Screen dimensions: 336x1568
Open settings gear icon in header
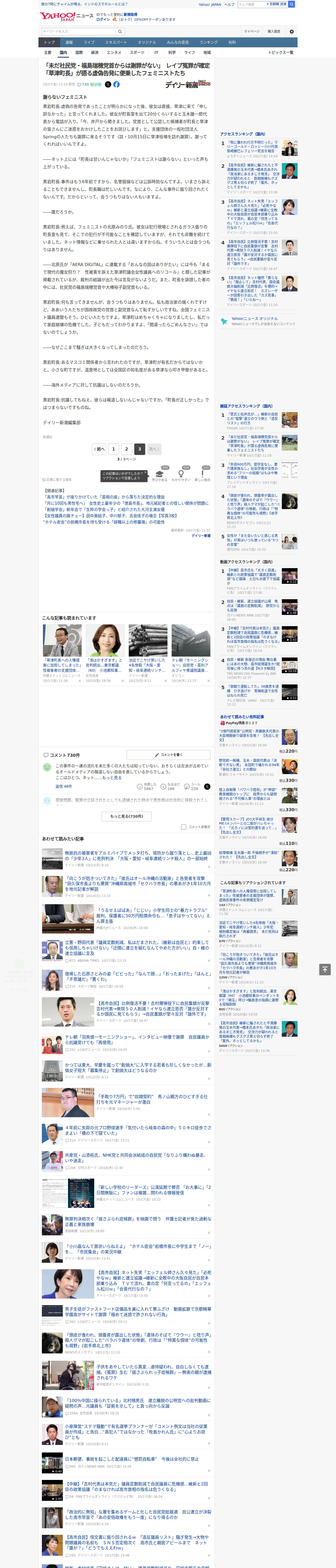292,31
